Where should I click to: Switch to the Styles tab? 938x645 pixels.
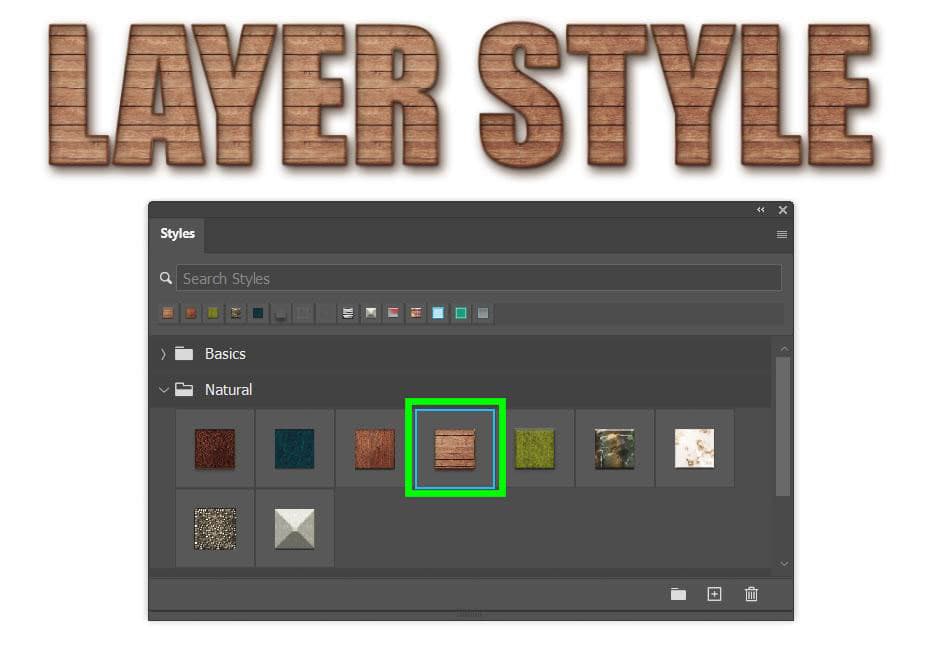click(x=177, y=234)
